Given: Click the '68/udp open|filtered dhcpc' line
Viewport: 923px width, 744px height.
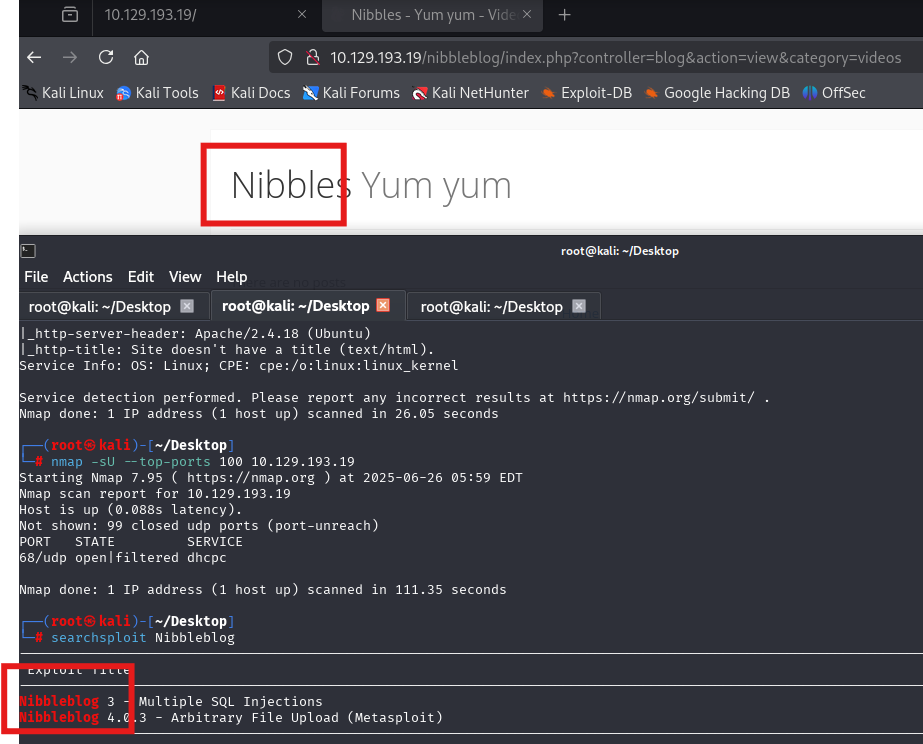Looking at the screenshot, I should 123,558.
